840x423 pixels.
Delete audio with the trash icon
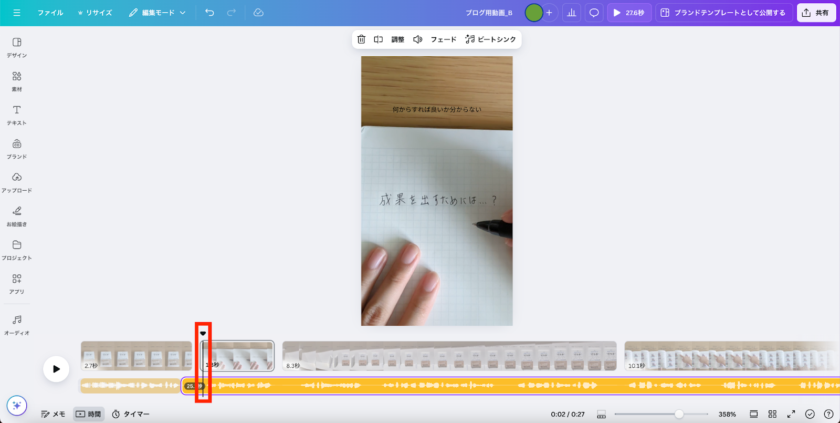(361, 39)
